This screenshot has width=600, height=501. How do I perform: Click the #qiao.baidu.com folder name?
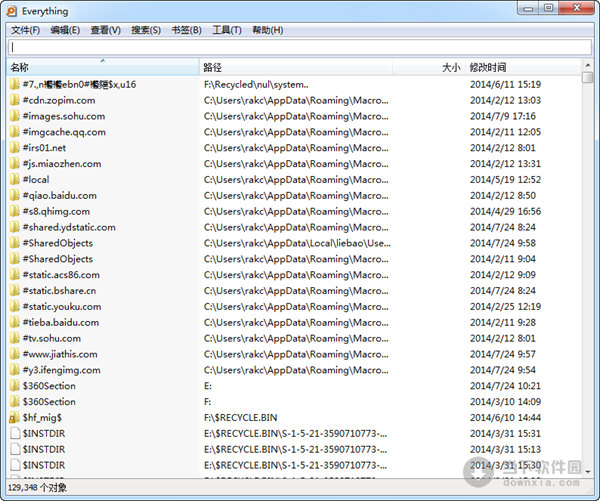60,196
